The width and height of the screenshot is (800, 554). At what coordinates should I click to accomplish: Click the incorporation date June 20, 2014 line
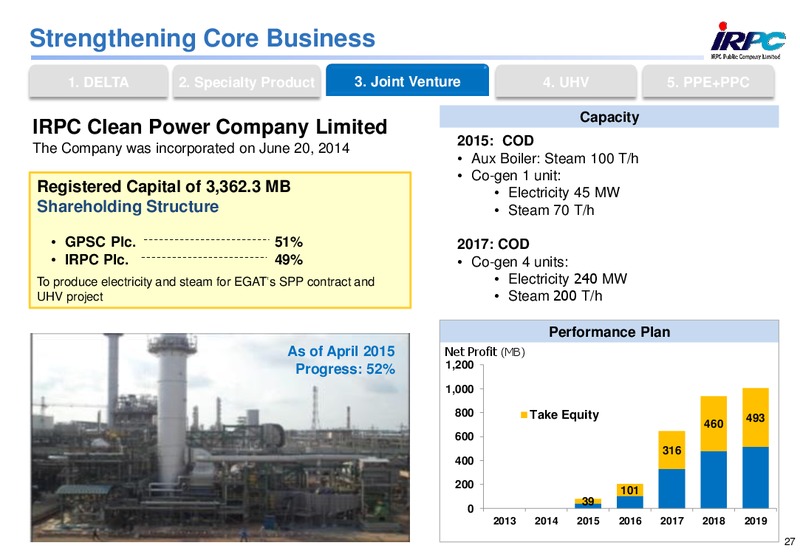click(x=191, y=148)
